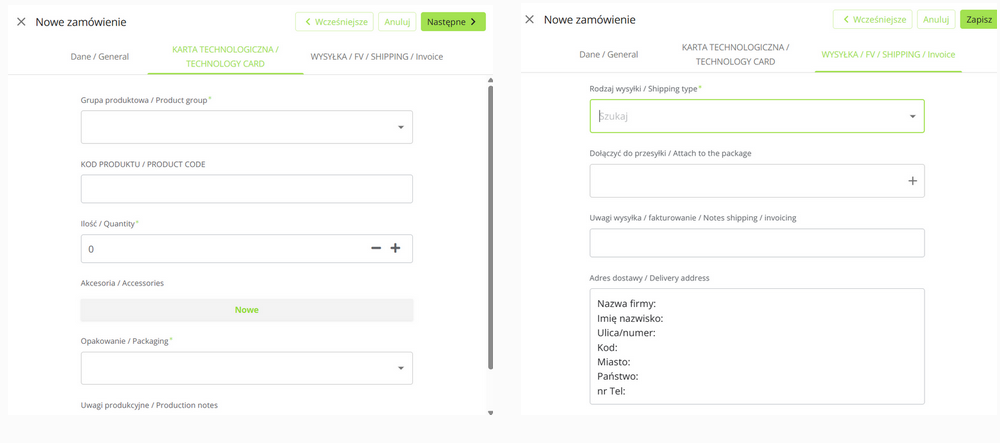Open the Rodzaj wysyłki dropdown arrow
This screenshot has height=443, width=1000.
[x=913, y=116]
